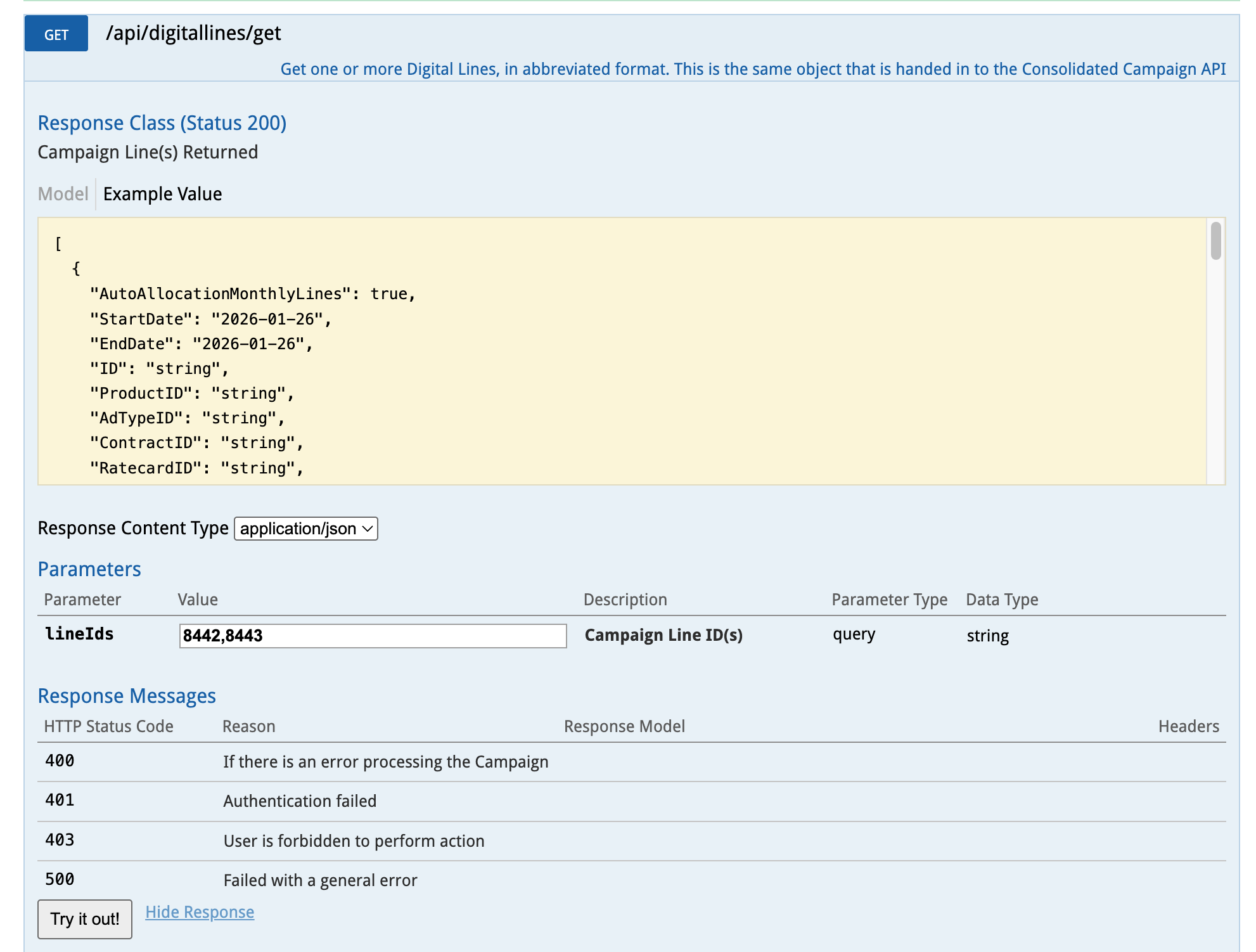Click the 500 general error row
The width and height of the screenshot is (1256, 952).
coord(320,880)
